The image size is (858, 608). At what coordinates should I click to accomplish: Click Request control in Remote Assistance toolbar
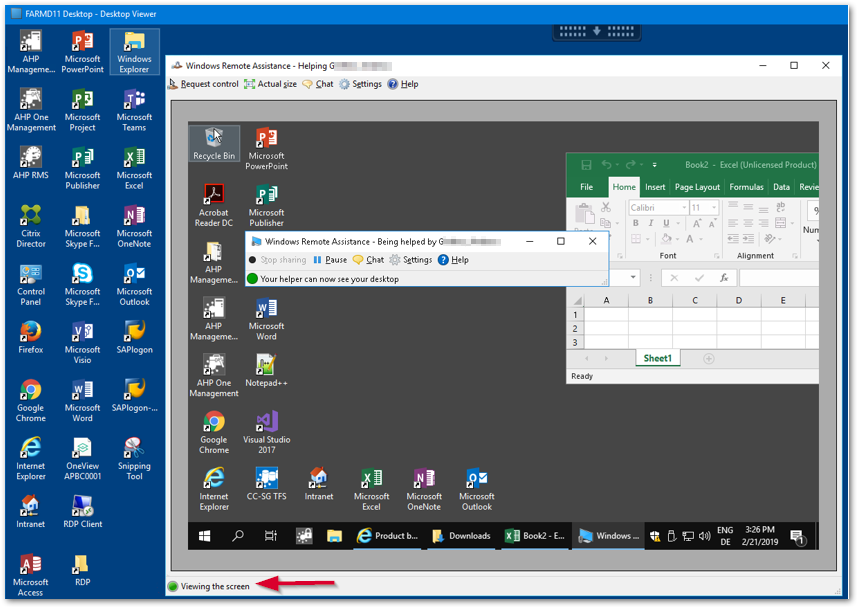[204, 84]
